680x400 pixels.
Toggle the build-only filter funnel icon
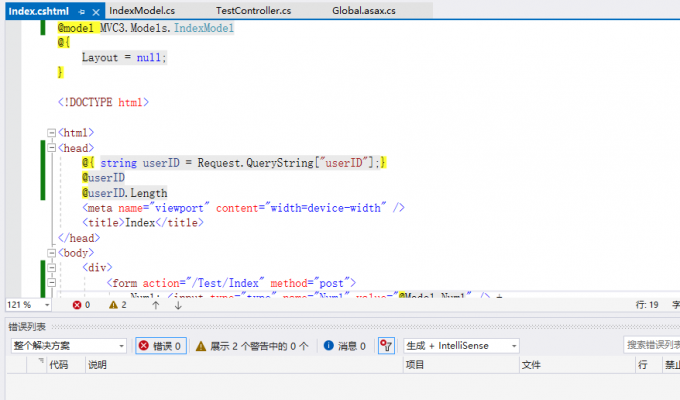coord(386,346)
